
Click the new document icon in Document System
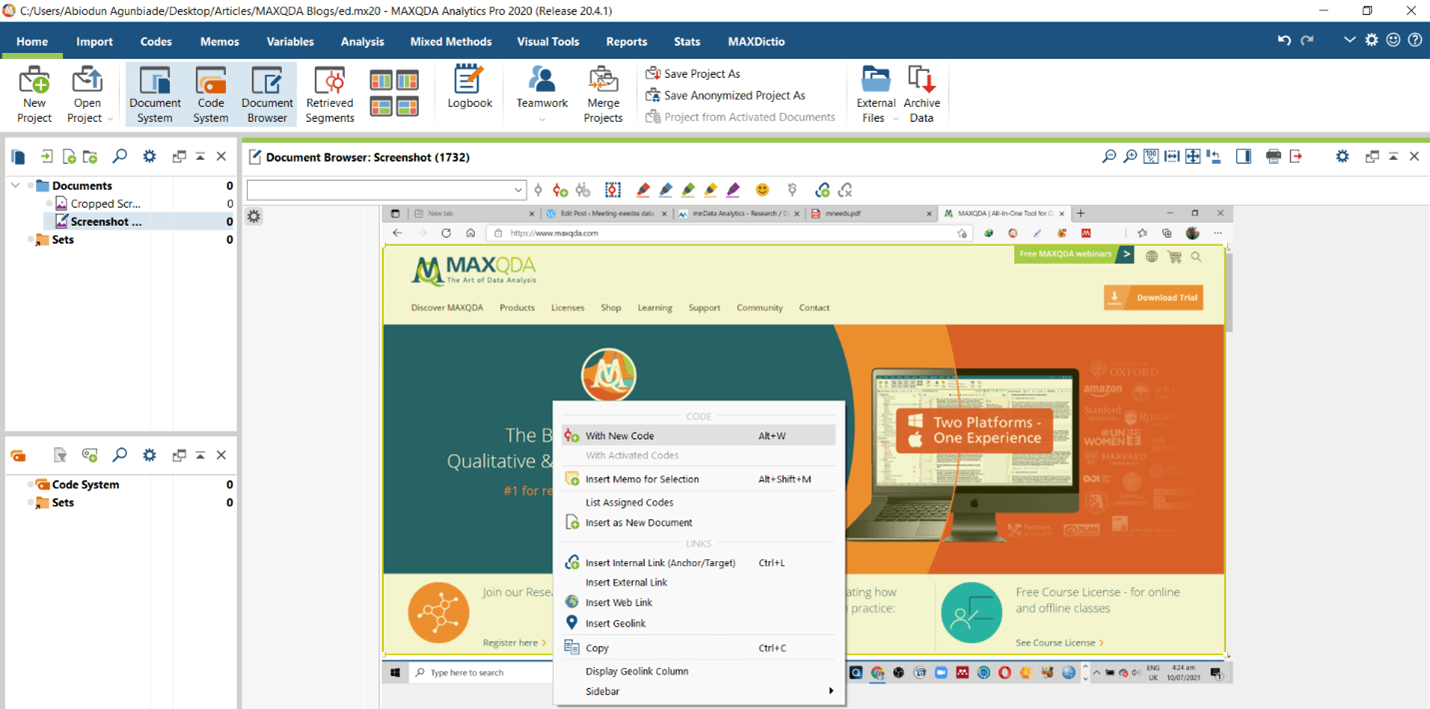tap(69, 157)
